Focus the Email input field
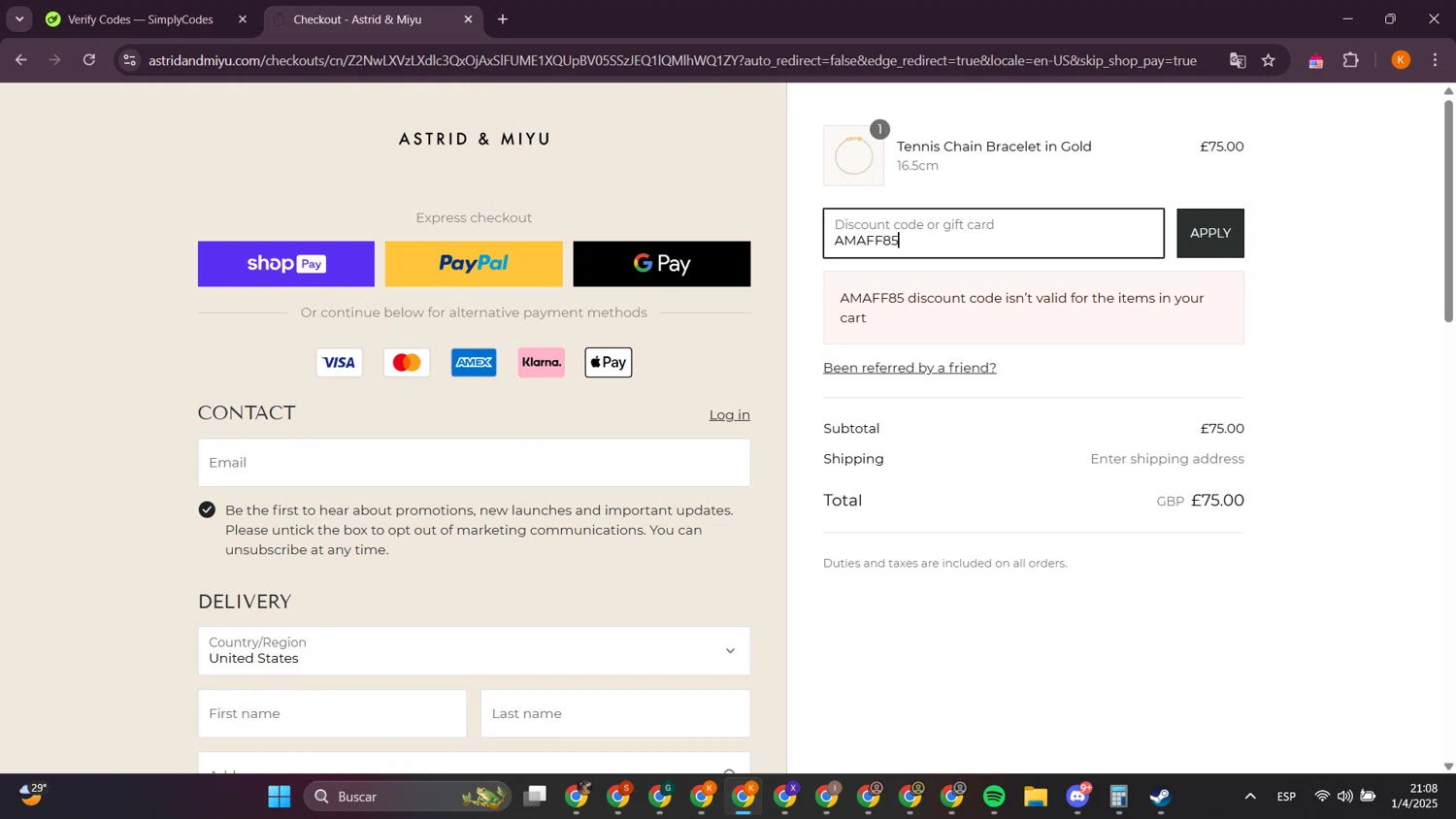The height and width of the screenshot is (819, 1456). (474, 463)
